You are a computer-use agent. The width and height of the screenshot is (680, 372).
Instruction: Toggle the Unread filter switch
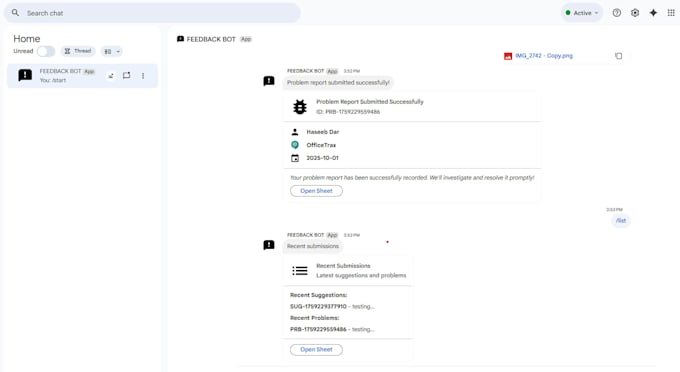pyautogui.click(x=46, y=51)
